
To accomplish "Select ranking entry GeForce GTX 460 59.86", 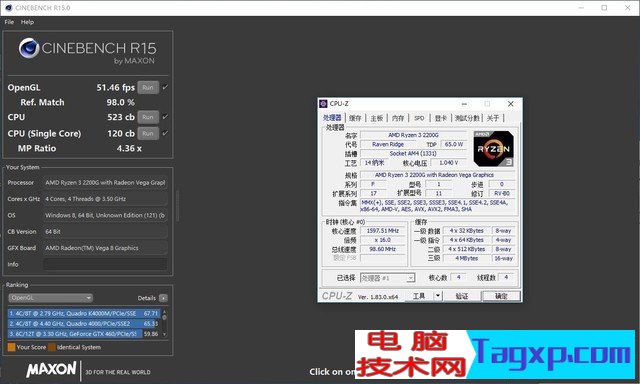I will (x=84, y=334).
